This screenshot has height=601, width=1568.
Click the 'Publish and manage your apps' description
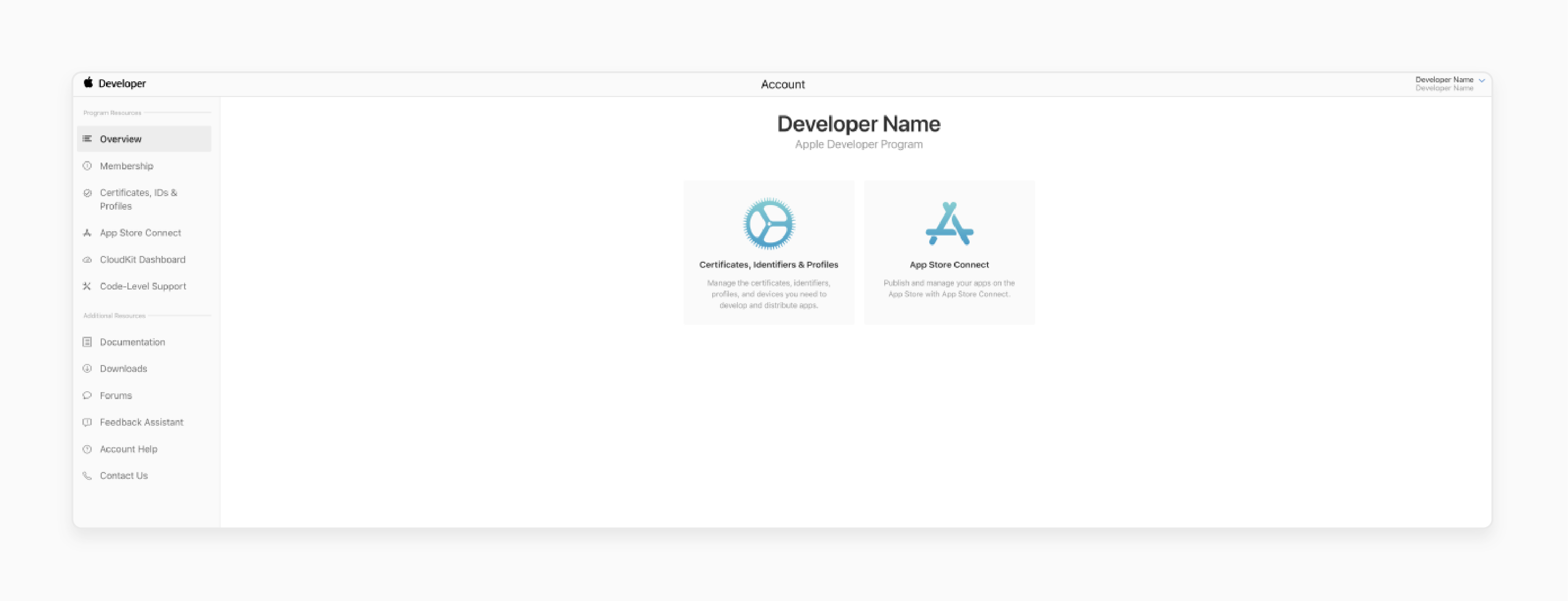(x=950, y=288)
